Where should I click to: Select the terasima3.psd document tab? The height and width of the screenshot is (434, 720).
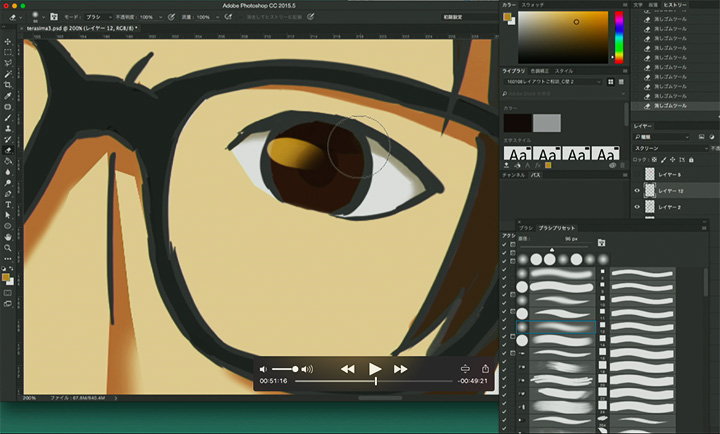(x=82, y=28)
